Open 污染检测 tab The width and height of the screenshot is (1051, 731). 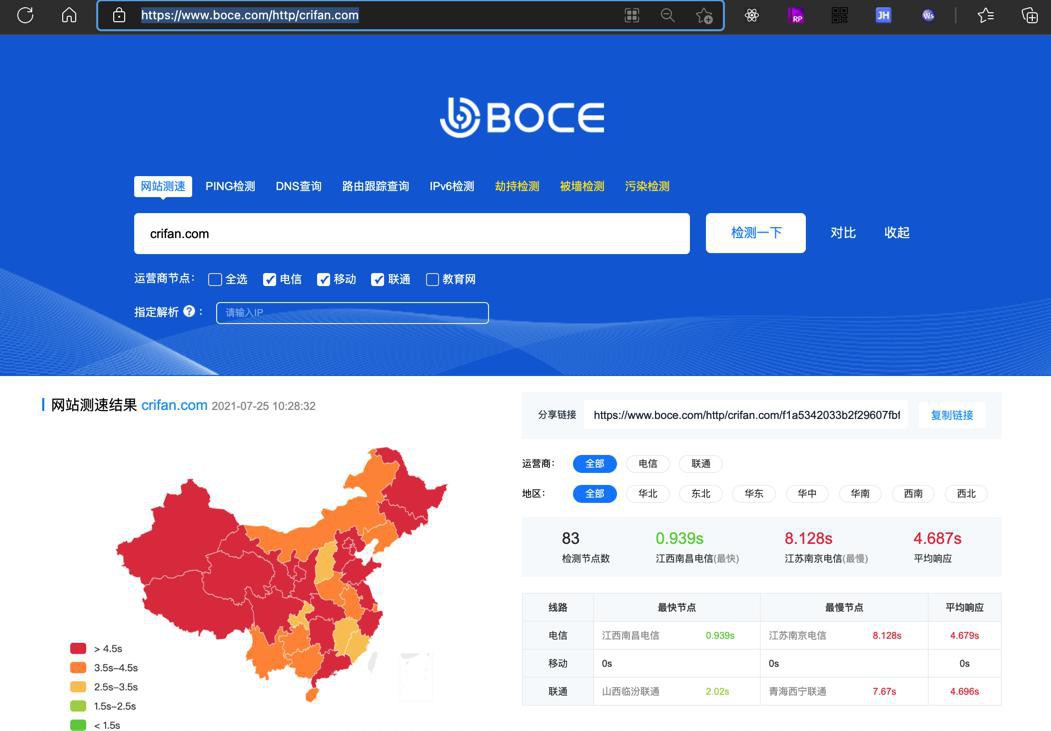647,186
